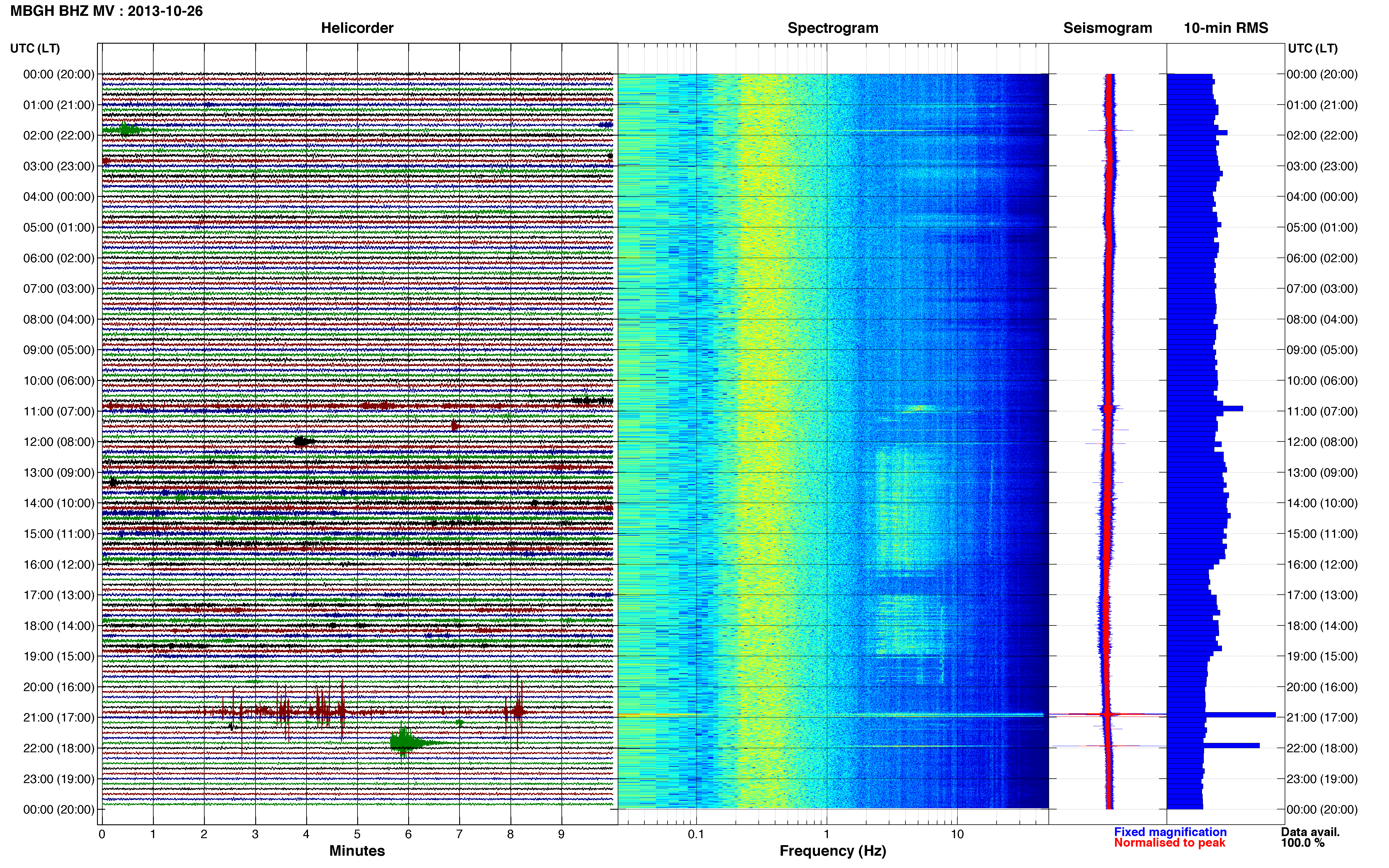Viewport: 1389px width, 868px height.
Task: Click the longest RMS bar at 21:00
Action: click(1221, 715)
